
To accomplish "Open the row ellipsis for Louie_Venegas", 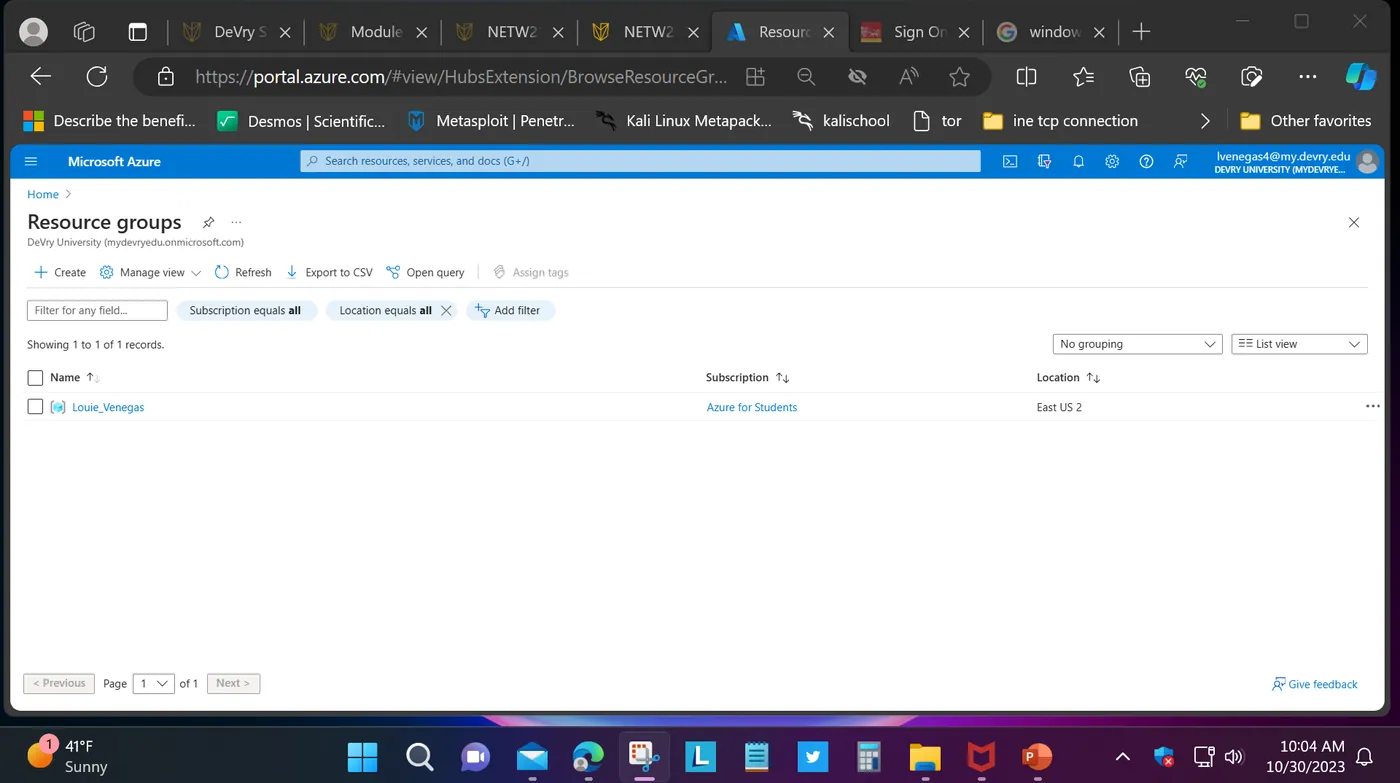I will coord(1372,407).
